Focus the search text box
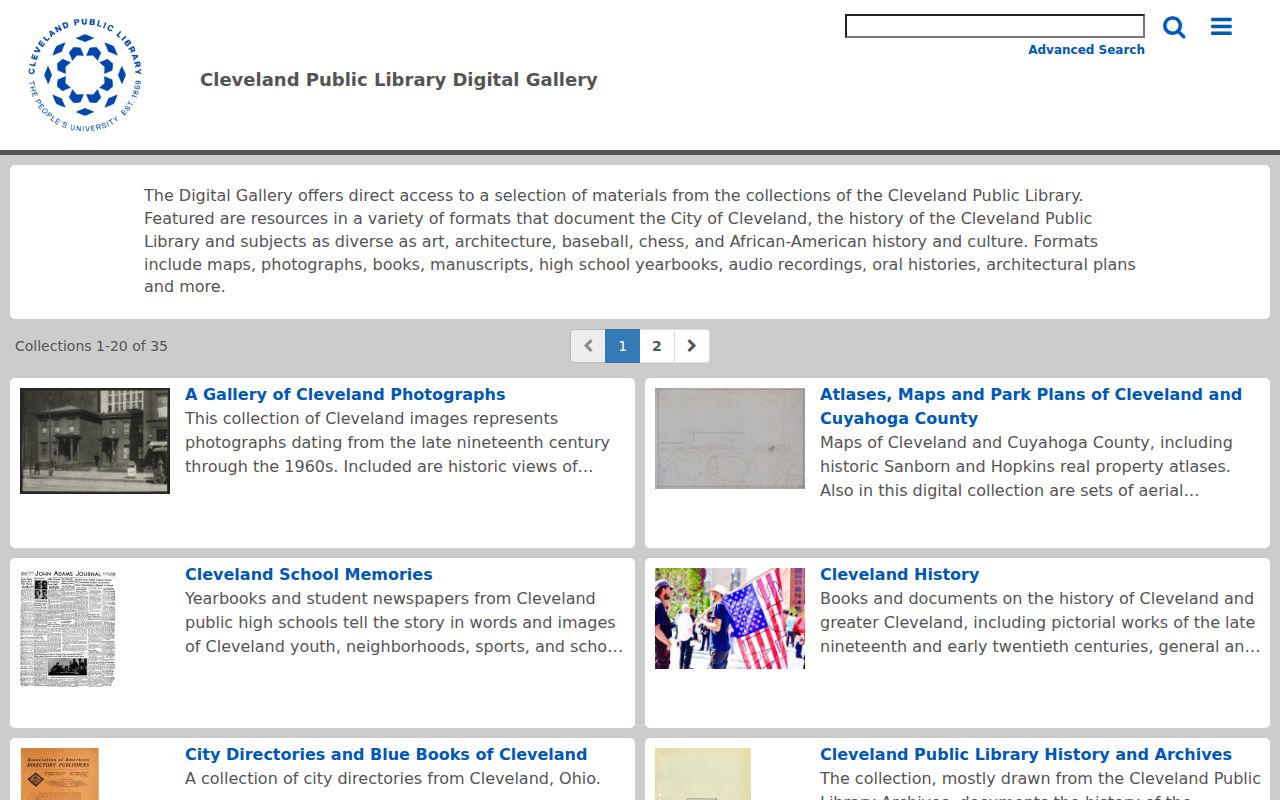Image resolution: width=1280 pixels, height=800 pixels. tap(995, 26)
